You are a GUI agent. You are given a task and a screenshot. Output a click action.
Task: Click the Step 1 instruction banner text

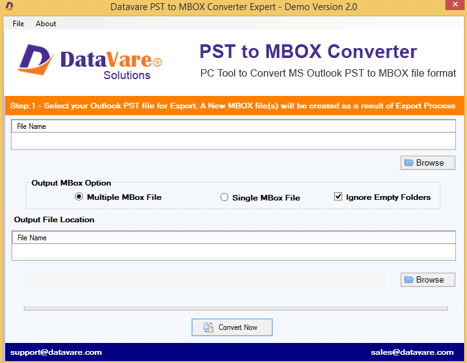tap(233, 106)
